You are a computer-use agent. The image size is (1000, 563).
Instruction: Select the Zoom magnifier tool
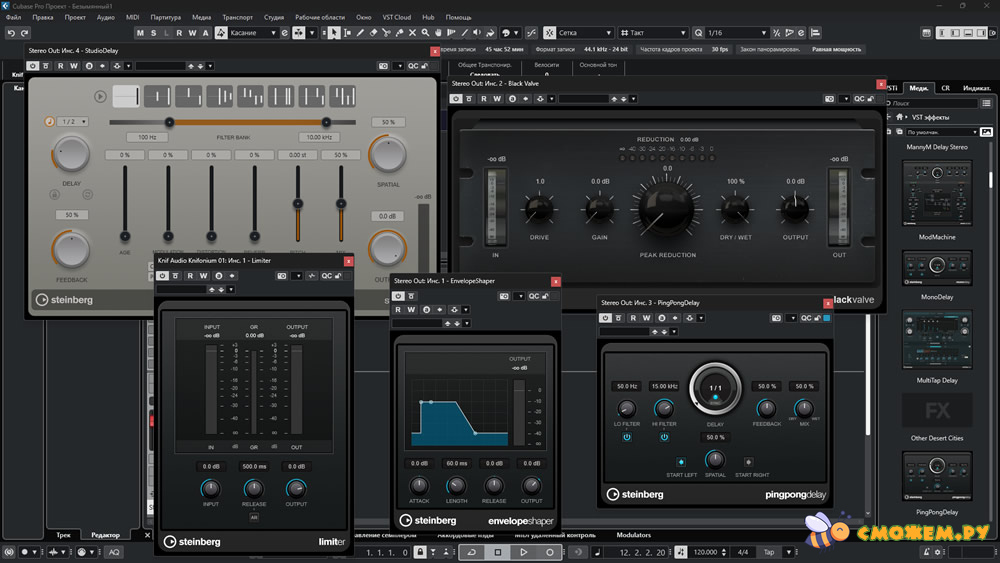[425, 33]
